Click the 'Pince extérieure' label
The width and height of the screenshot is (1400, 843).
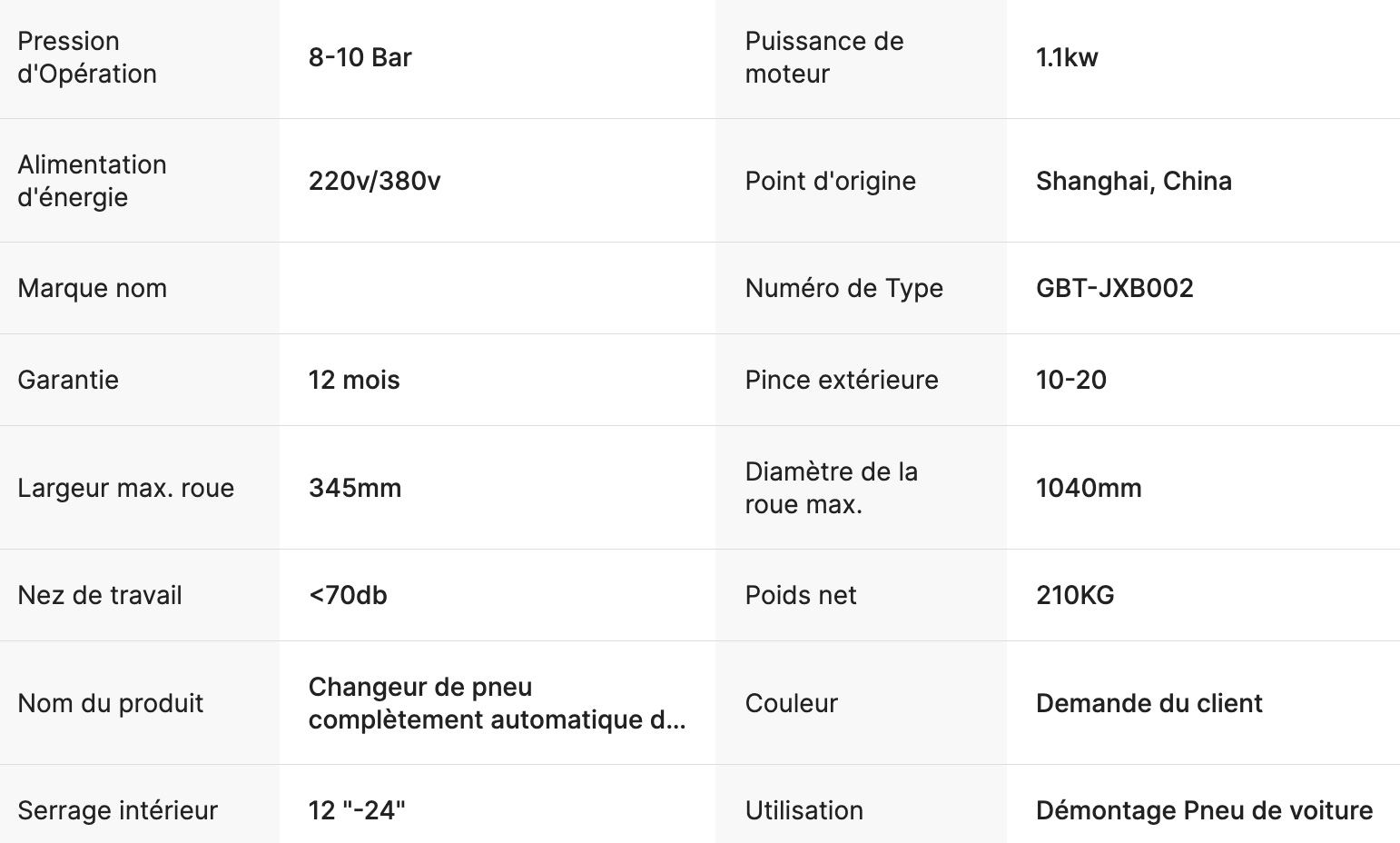841,381
